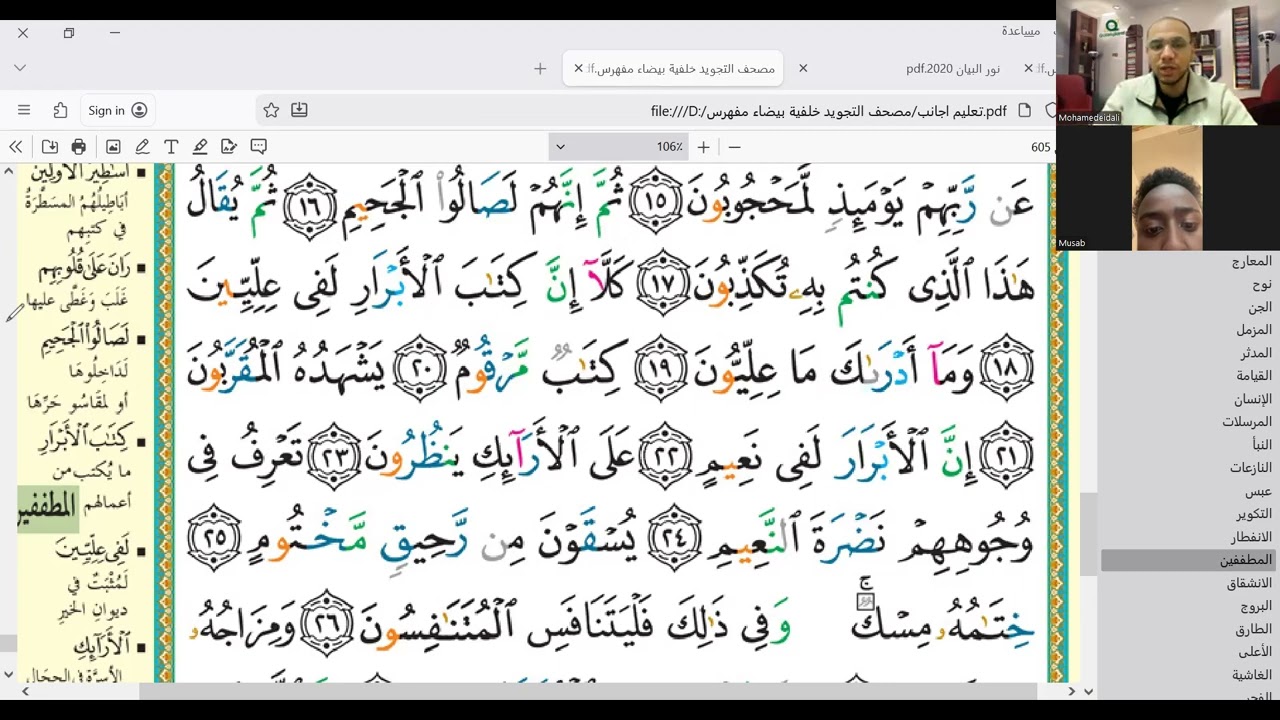Click the horizontal scrollbar right arrow

click(x=1072, y=691)
